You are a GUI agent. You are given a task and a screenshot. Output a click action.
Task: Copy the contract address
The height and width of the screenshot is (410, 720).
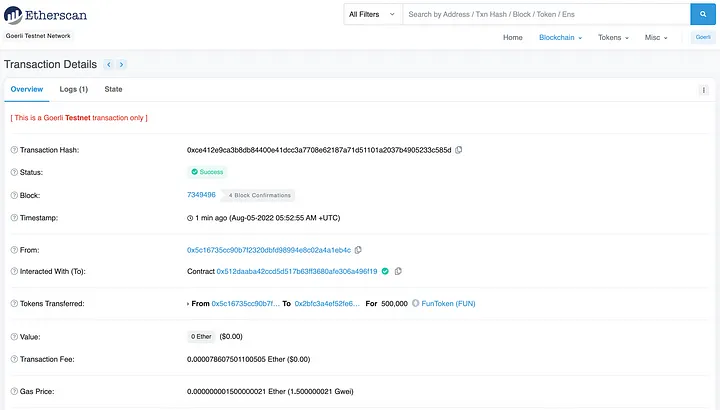pyautogui.click(x=398, y=271)
